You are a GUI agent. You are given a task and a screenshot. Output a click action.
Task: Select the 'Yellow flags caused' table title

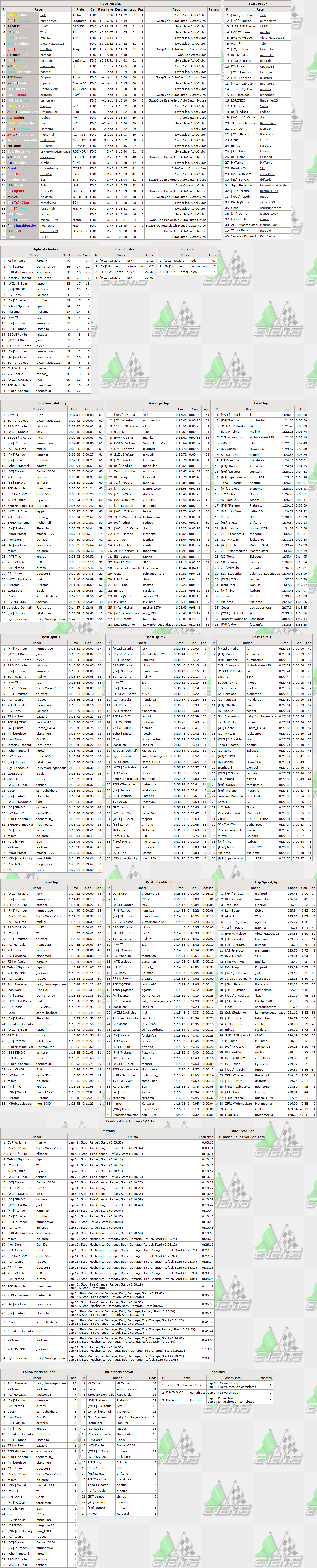coord(39,1372)
